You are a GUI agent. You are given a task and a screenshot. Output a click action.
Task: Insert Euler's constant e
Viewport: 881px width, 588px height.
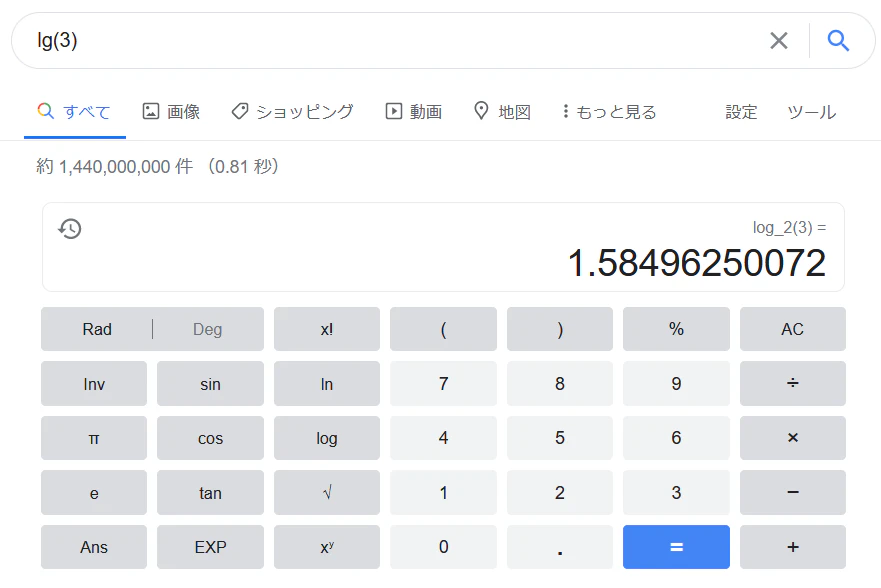(94, 493)
